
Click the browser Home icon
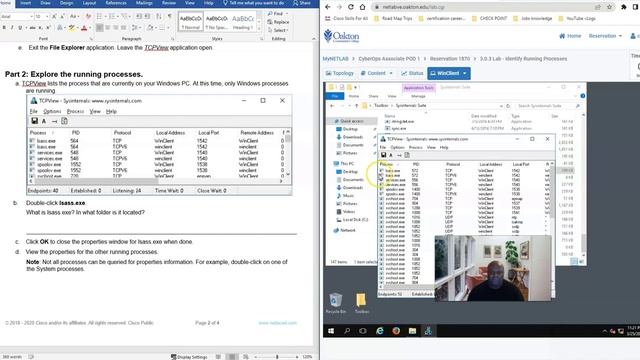(362, 7)
